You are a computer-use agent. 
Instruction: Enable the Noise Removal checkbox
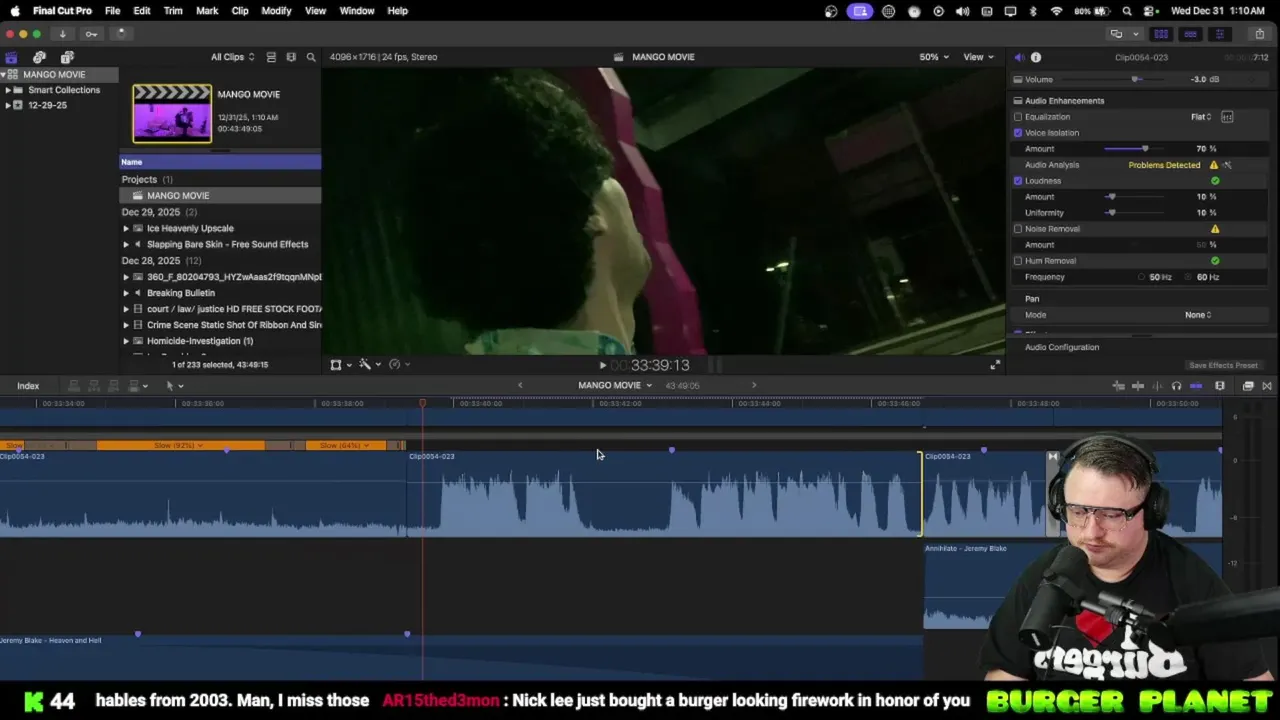coord(1018,229)
